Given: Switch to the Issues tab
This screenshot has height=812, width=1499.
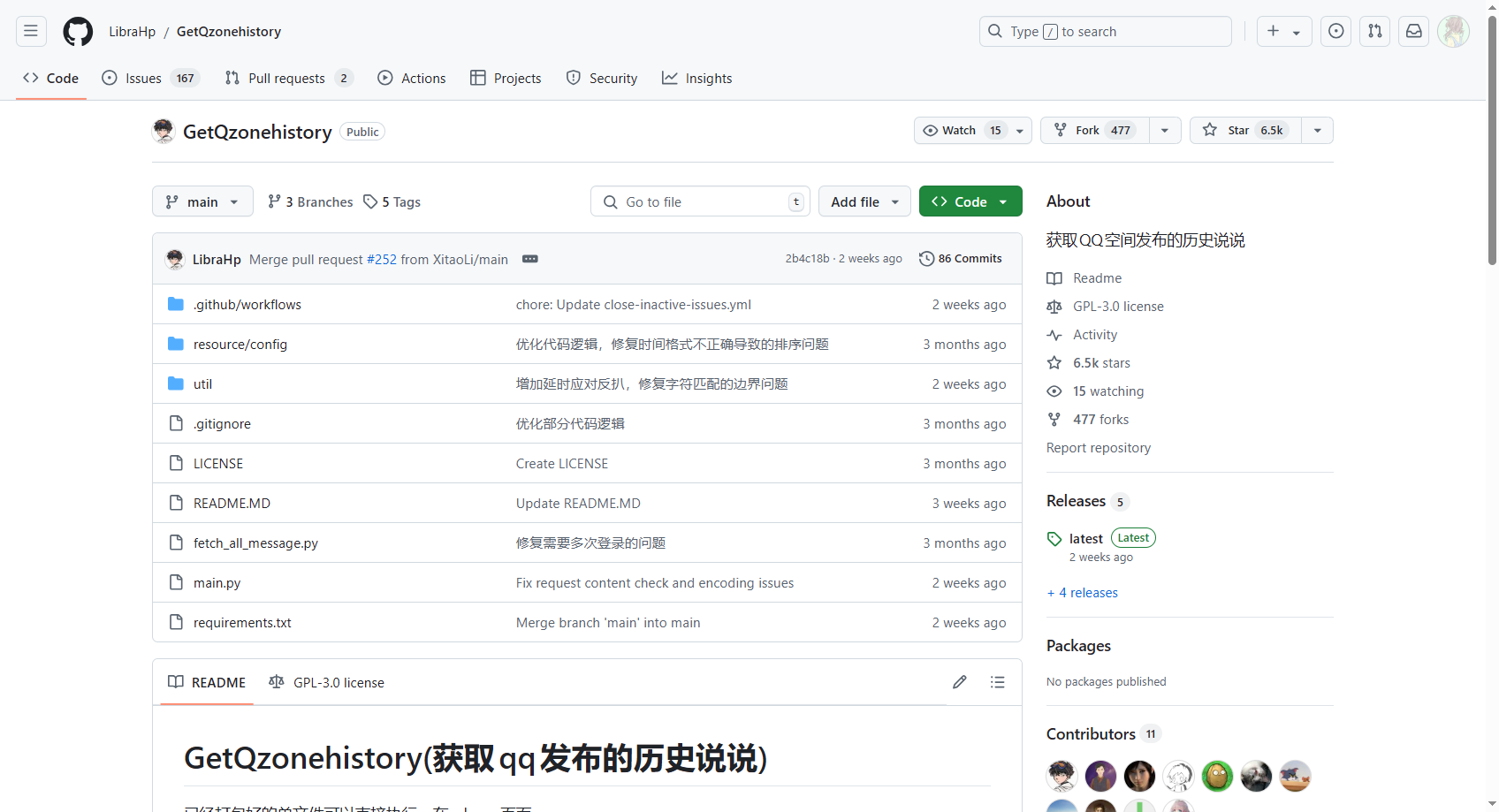Looking at the screenshot, I should tap(151, 78).
